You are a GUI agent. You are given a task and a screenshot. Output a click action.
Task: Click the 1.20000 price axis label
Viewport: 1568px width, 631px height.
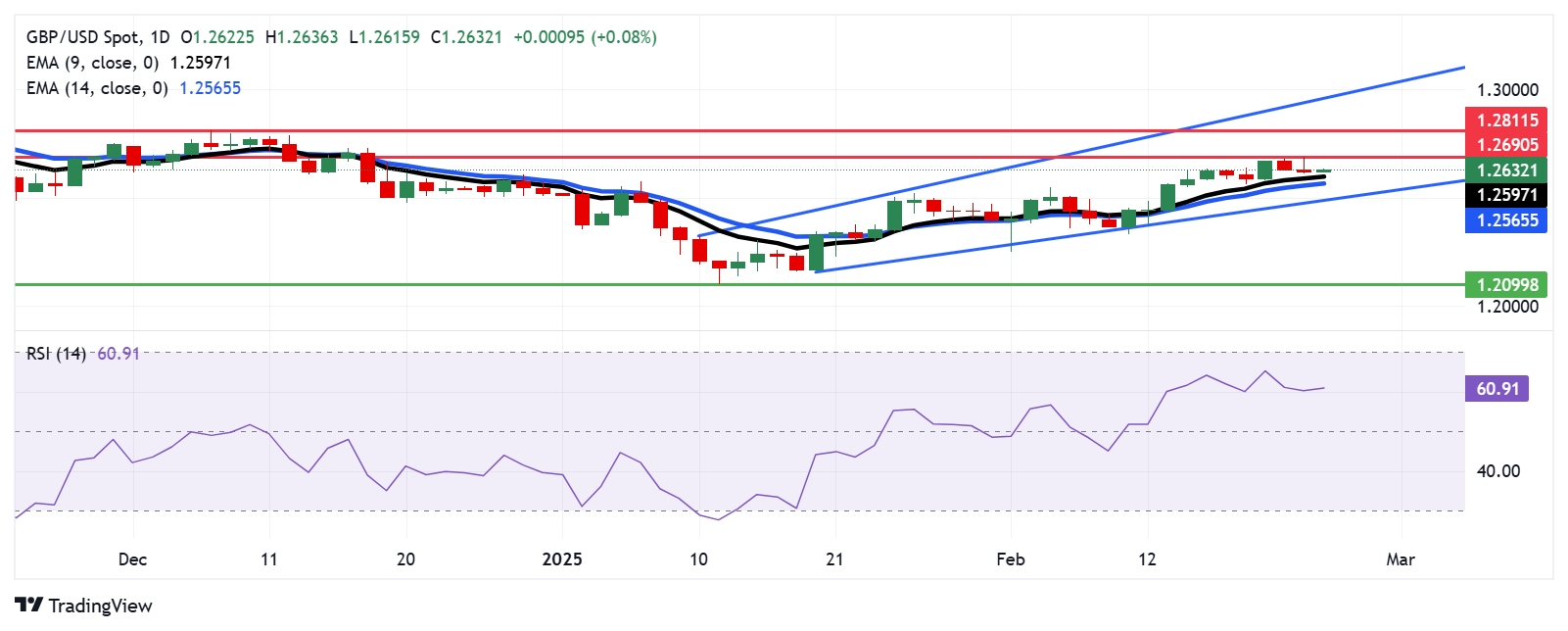coord(1507,307)
